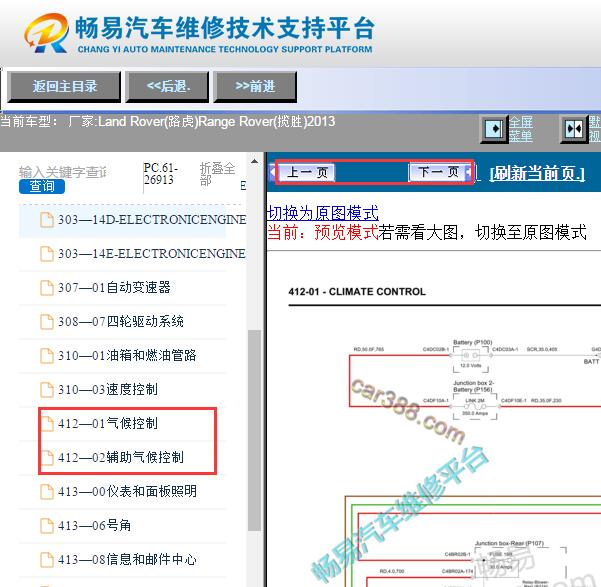Click the 折叠全部 collapse all link
This screenshot has height=587, width=601.
click(x=217, y=174)
